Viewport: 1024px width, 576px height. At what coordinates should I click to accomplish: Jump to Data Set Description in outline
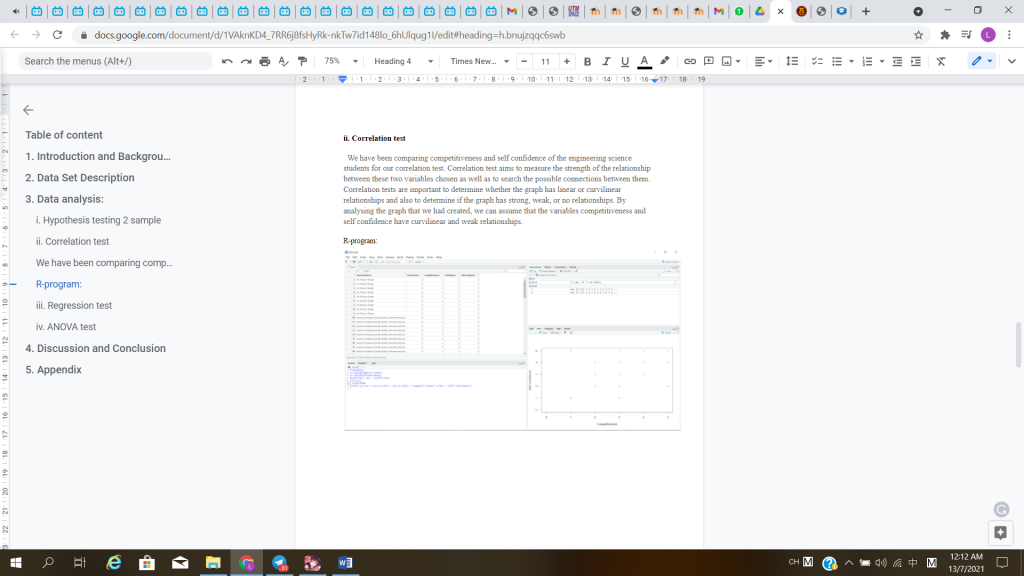point(80,178)
